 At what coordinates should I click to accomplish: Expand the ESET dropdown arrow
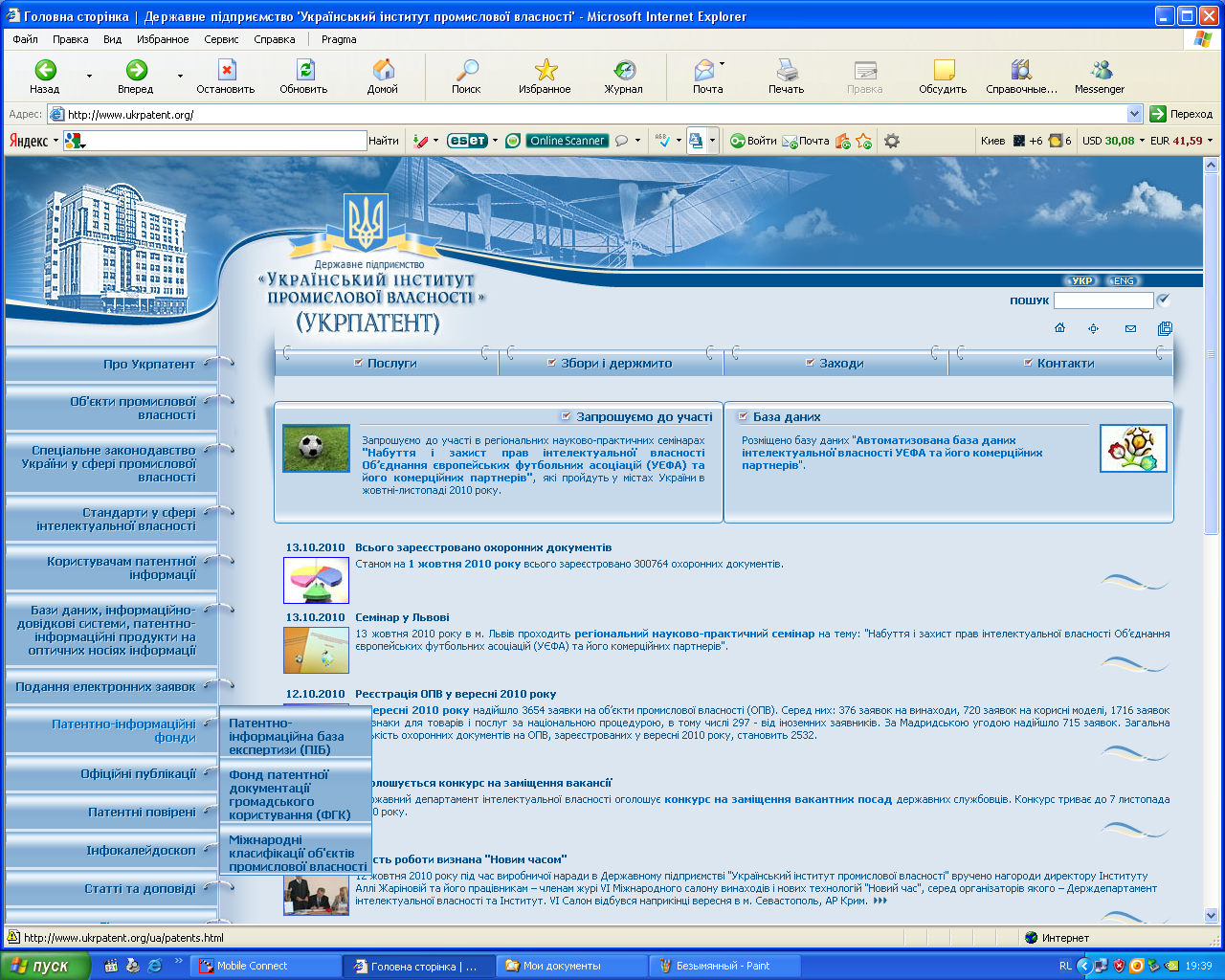[495, 141]
